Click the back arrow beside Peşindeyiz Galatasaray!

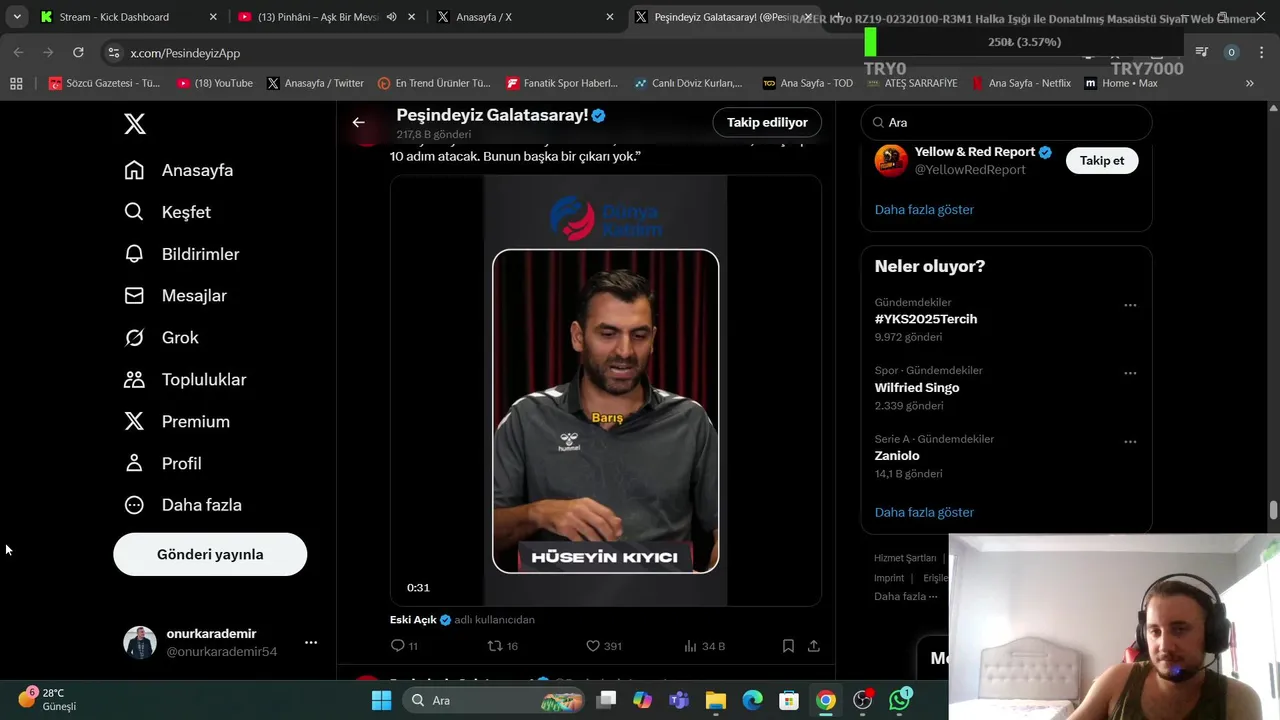coord(358,122)
